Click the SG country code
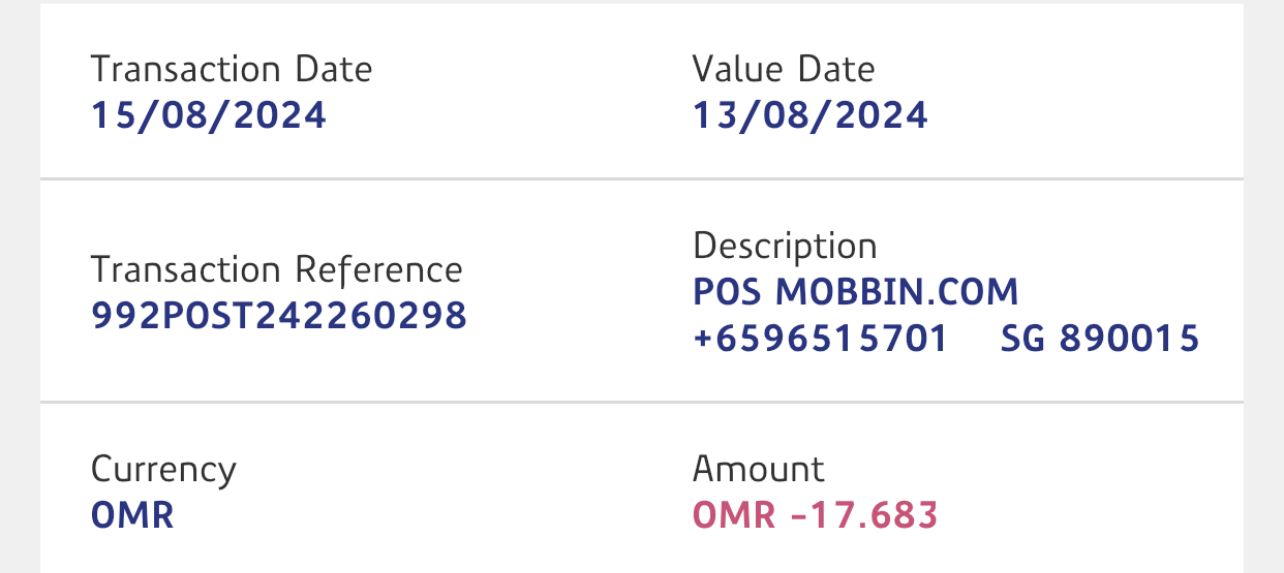 point(1023,339)
